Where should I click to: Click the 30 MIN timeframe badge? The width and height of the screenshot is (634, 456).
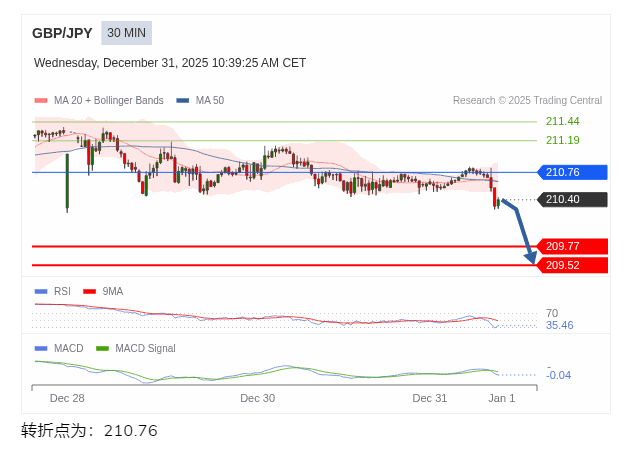click(126, 33)
